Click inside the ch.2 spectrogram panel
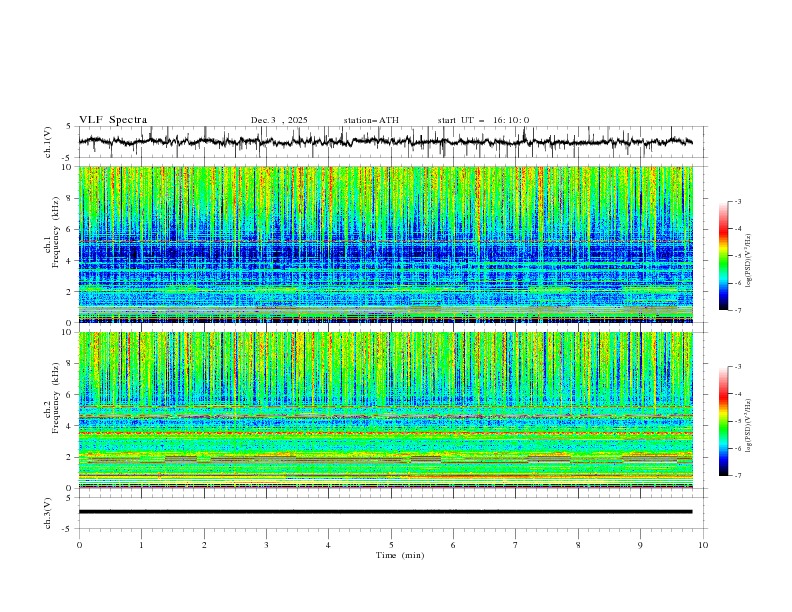 (x=385, y=410)
